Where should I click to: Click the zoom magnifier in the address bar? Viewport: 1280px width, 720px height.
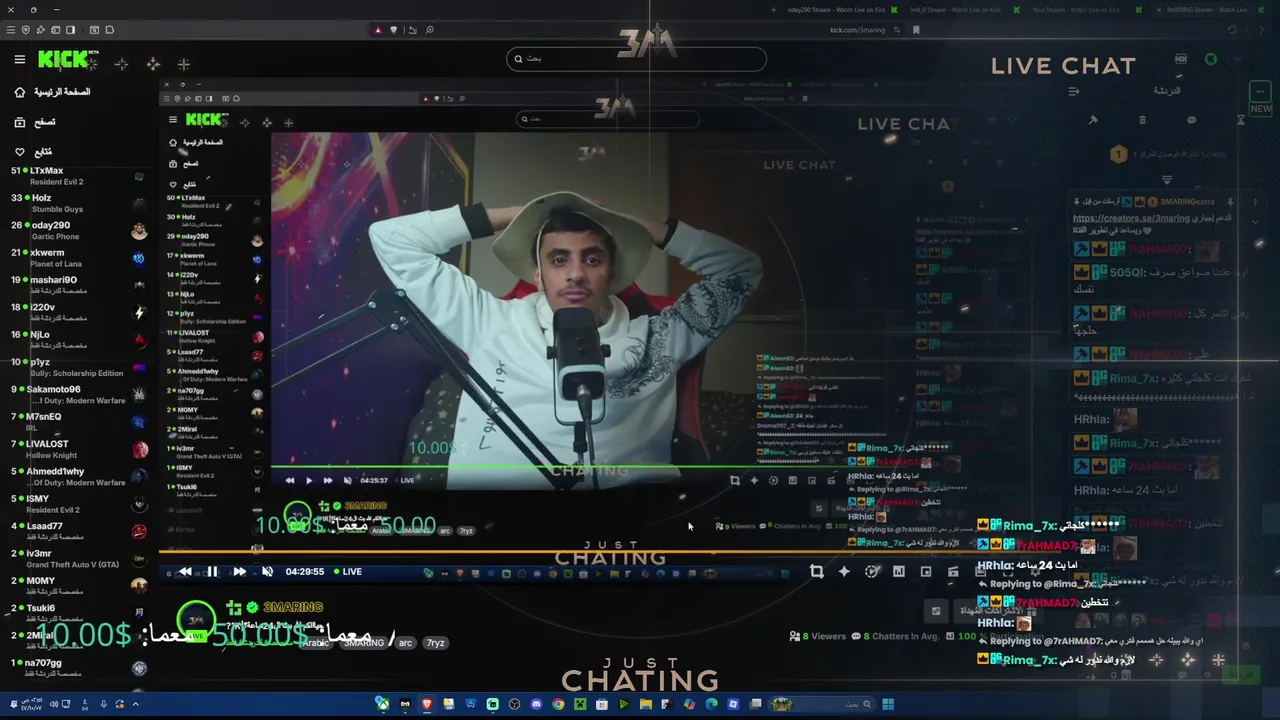click(x=429, y=30)
